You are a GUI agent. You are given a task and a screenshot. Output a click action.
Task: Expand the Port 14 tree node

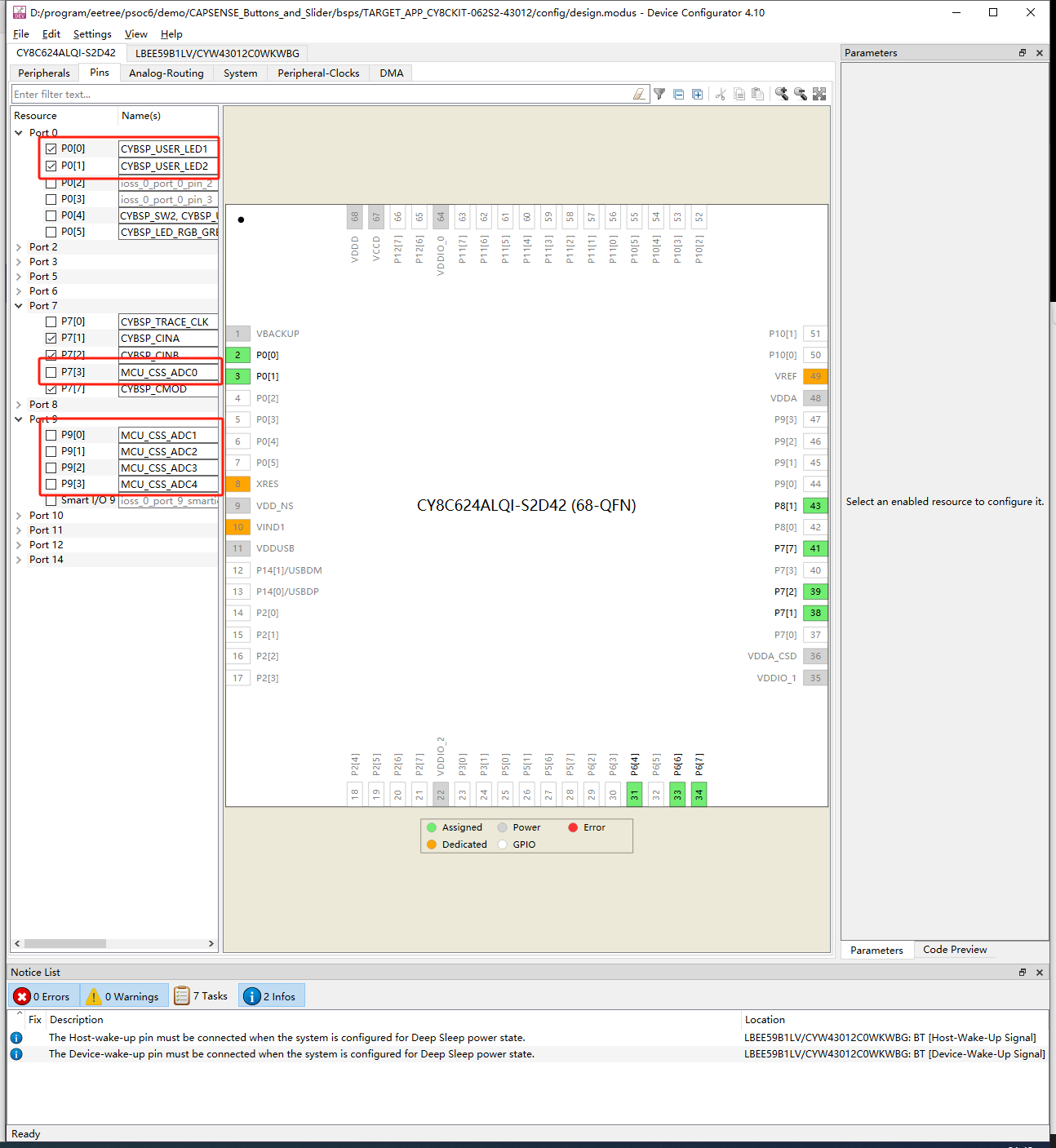point(19,560)
